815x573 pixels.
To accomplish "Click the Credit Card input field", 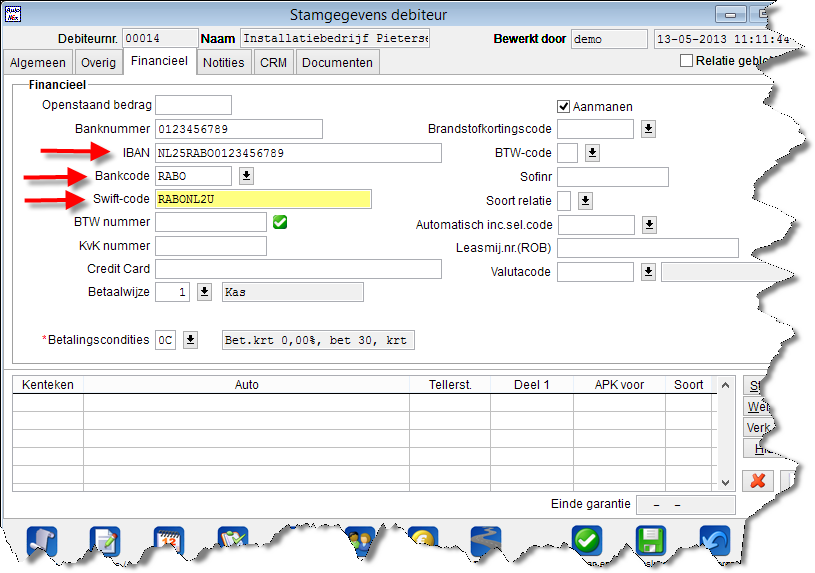I will coord(298,269).
